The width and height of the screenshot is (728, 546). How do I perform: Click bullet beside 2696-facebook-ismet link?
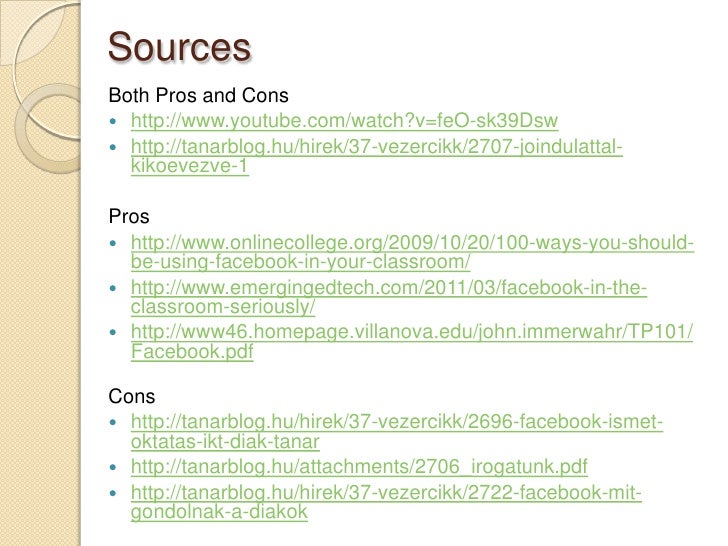tap(113, 422)
